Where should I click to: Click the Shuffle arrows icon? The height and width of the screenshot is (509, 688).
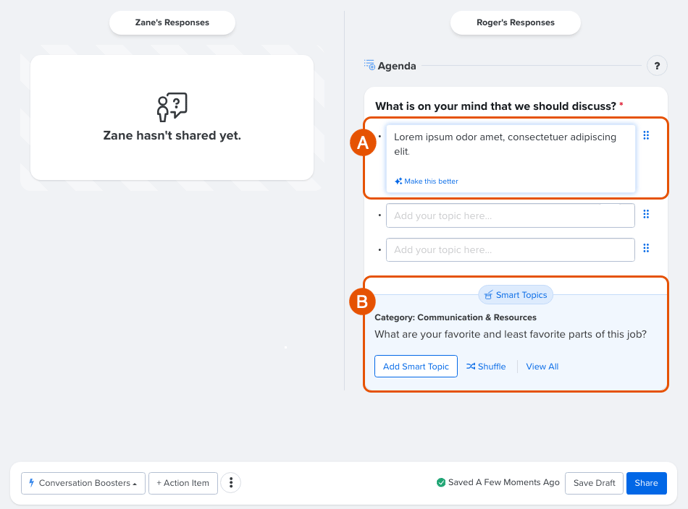coord(471,366)
